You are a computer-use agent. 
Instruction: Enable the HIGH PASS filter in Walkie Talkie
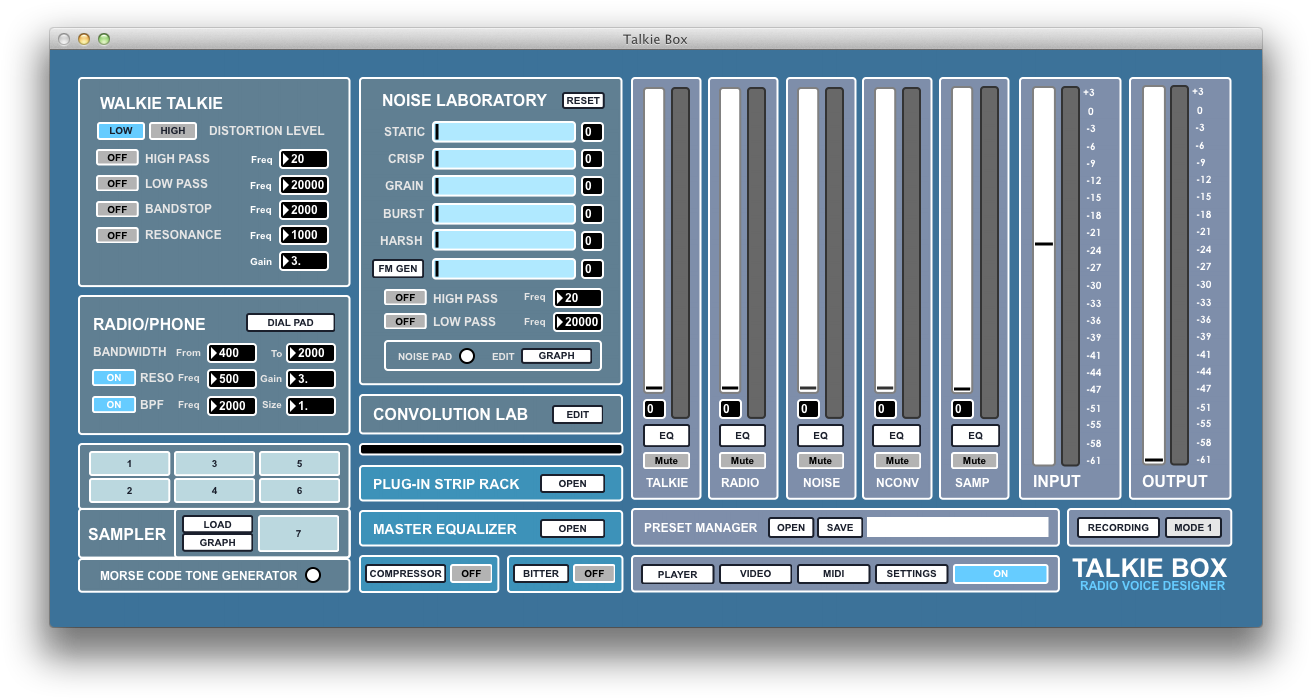[117, 157]
